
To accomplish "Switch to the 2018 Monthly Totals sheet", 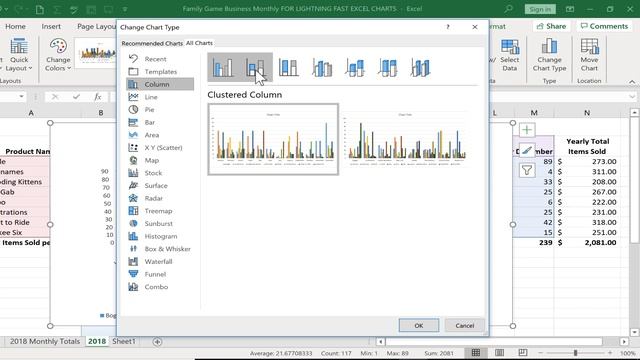I will pyautogui.click(x=45, y=341).
